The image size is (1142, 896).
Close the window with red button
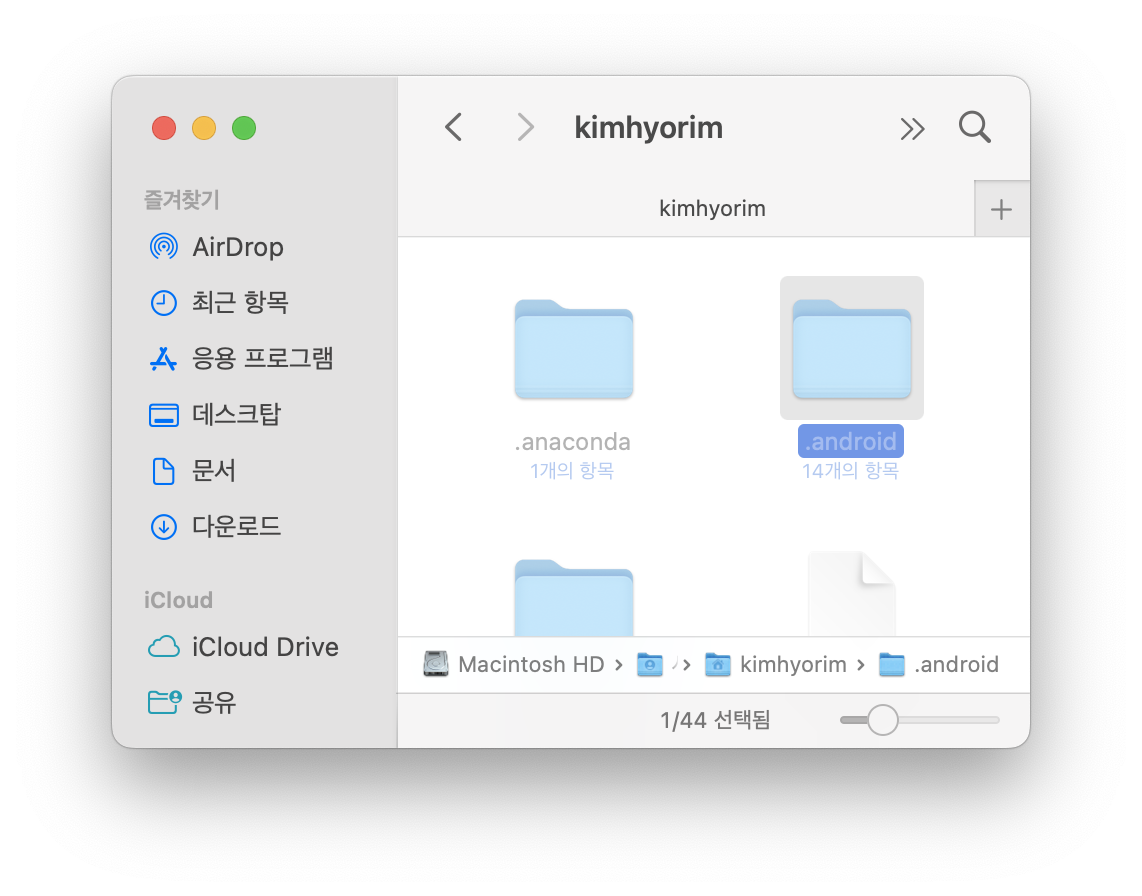(164, 127)
